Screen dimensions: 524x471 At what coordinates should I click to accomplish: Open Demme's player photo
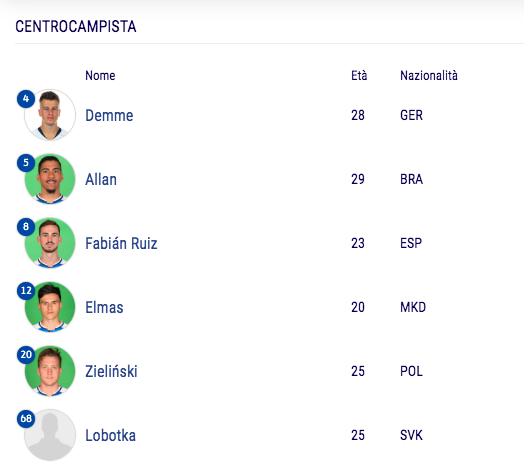click(50, 115)
